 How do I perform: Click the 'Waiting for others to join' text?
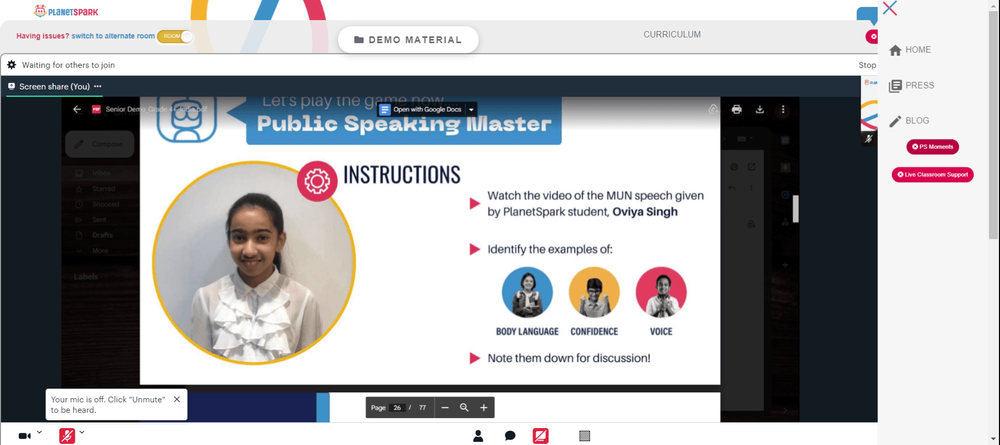(68, 65)
